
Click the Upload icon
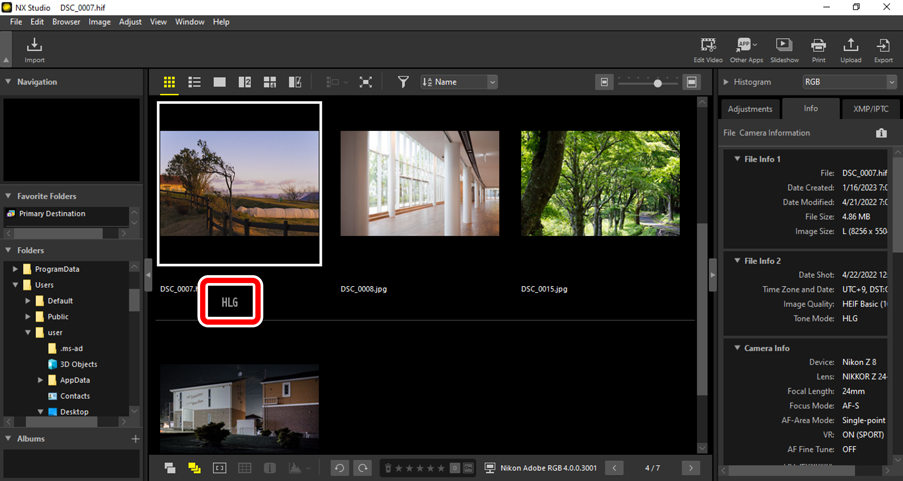click(x=850, y=49)
